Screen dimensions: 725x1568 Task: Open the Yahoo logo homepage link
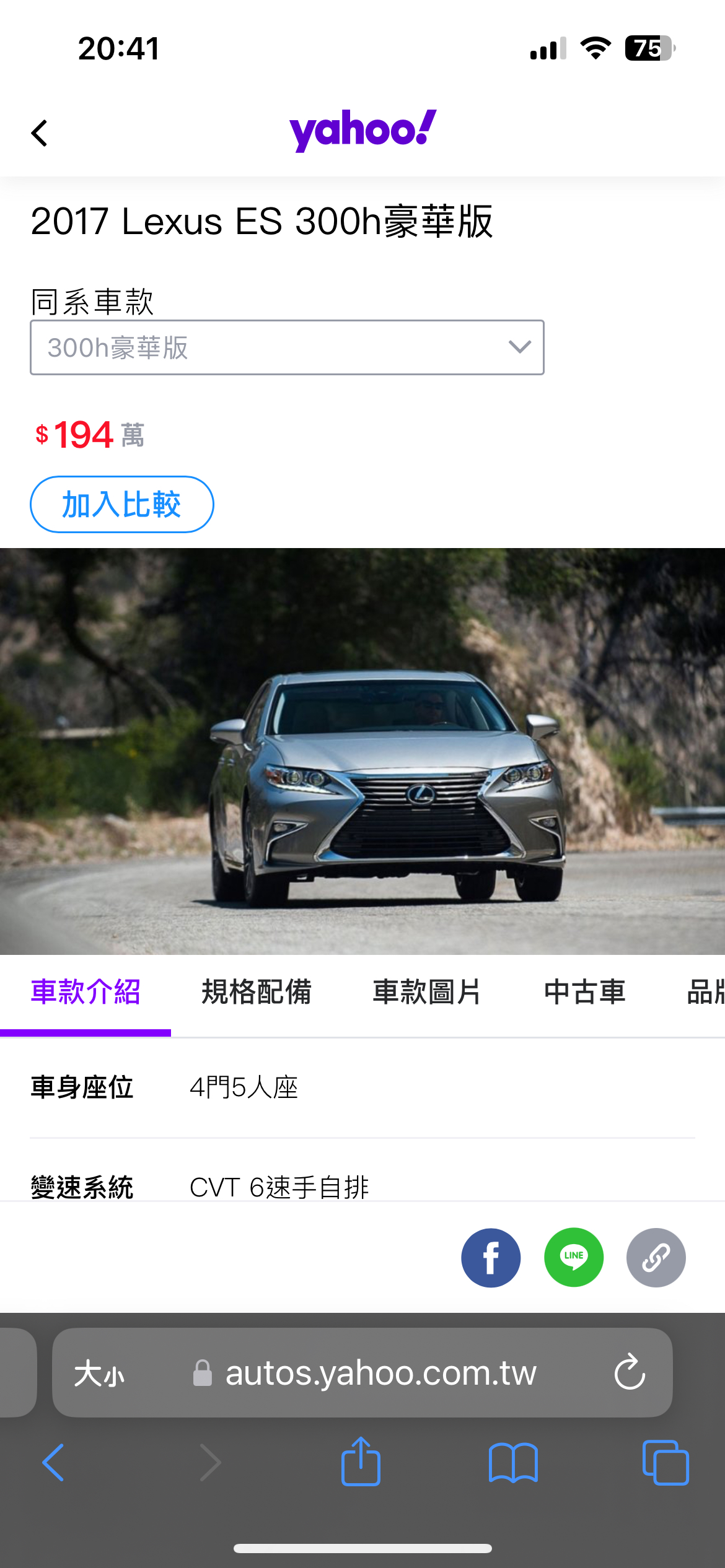(363, 130)
